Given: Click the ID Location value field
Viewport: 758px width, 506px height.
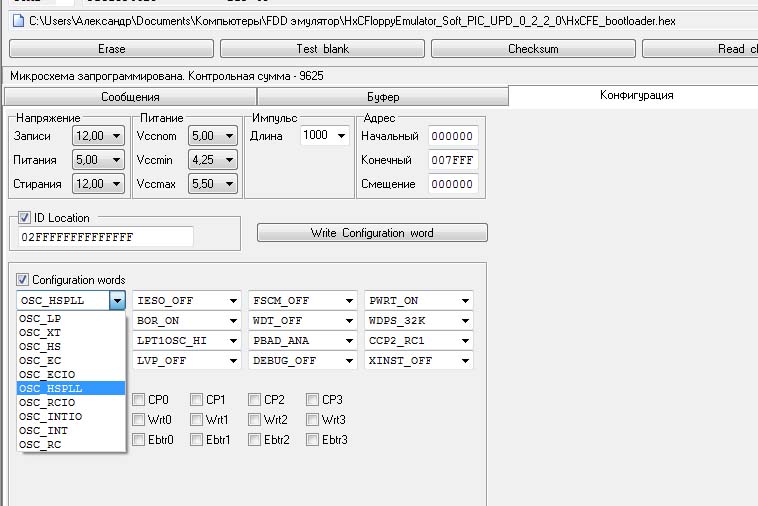Looking at the screenshot, I should (x=105, y=237).
